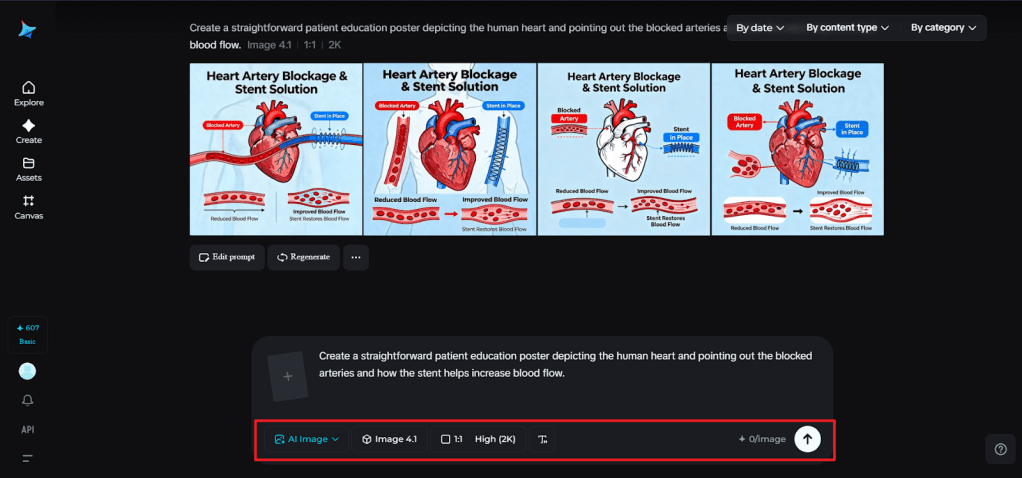Click the user profile avatar
1022x478 pixels.
click(x=28, y=371)
